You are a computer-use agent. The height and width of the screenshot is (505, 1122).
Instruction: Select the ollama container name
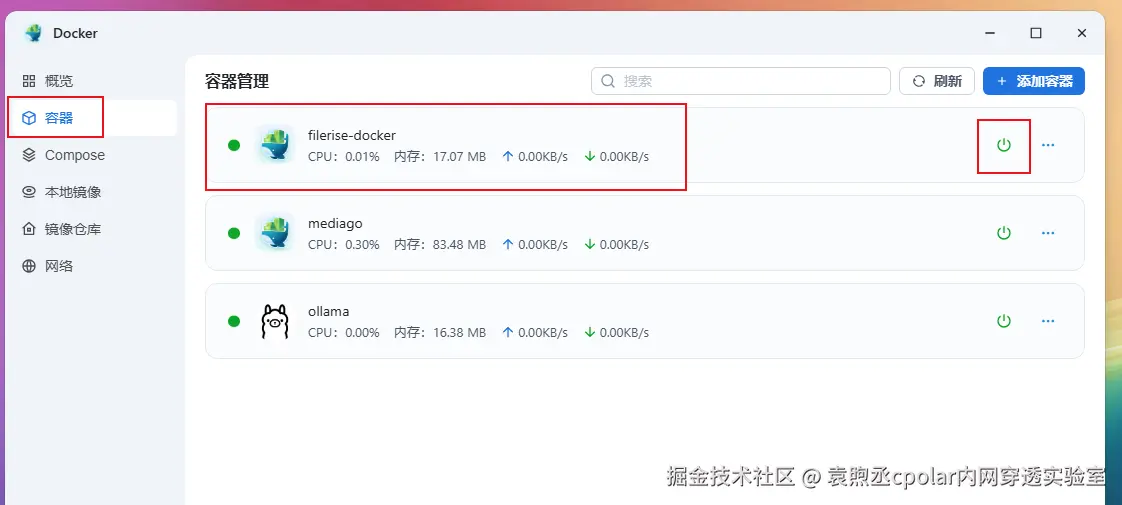(328, 311)
